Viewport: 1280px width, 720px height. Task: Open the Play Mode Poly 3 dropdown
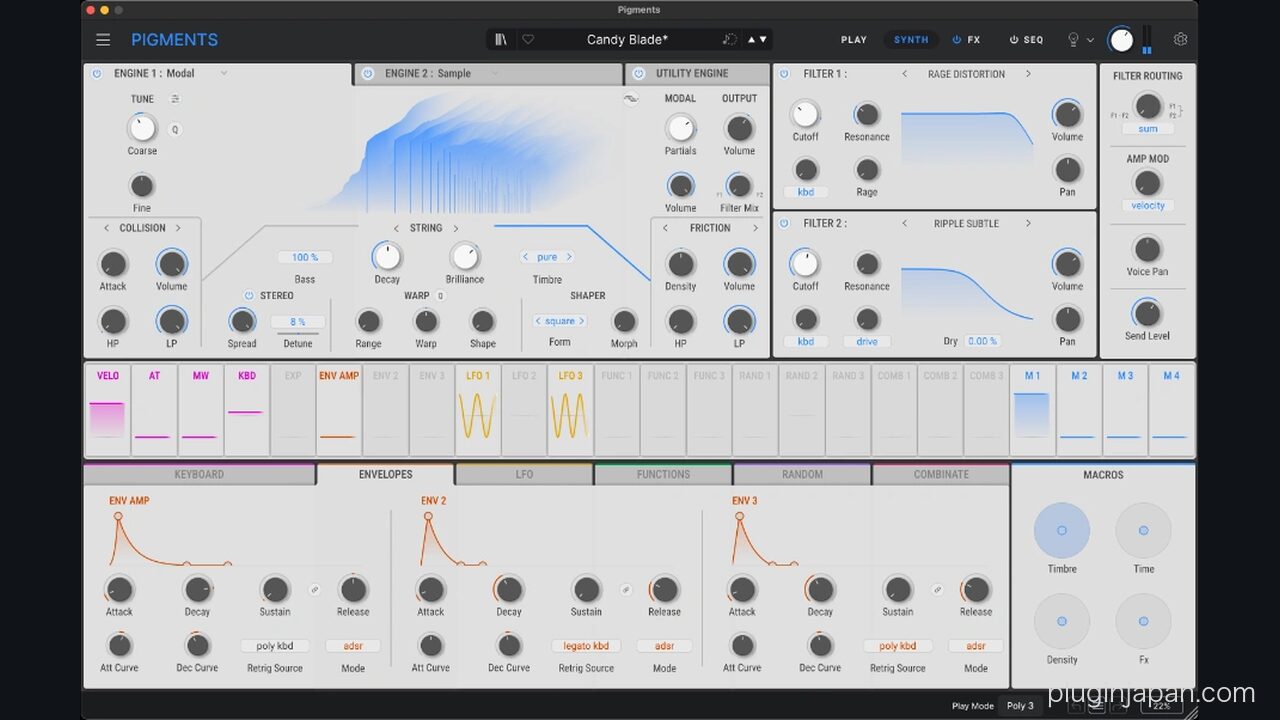tap(1020, 706)
